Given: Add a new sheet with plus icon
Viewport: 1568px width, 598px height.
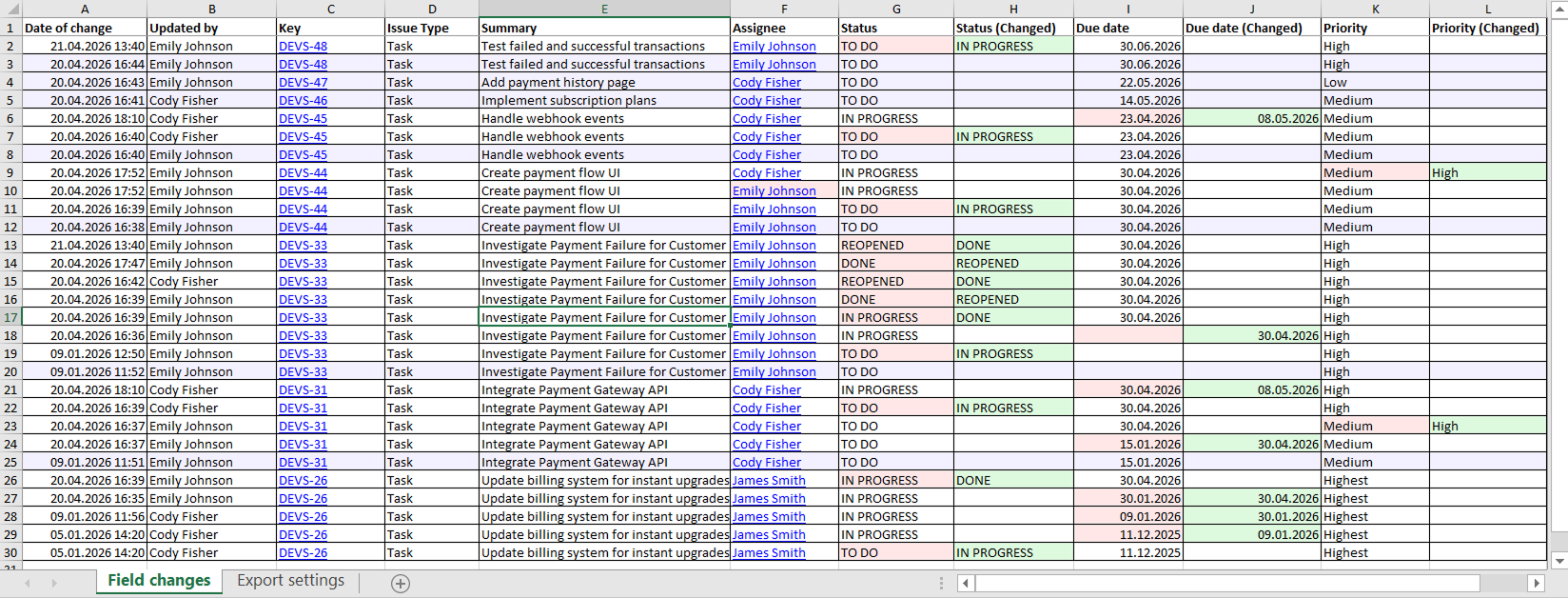Looking at the screenshot, I should pyautogui.click(x=401, y=584).
